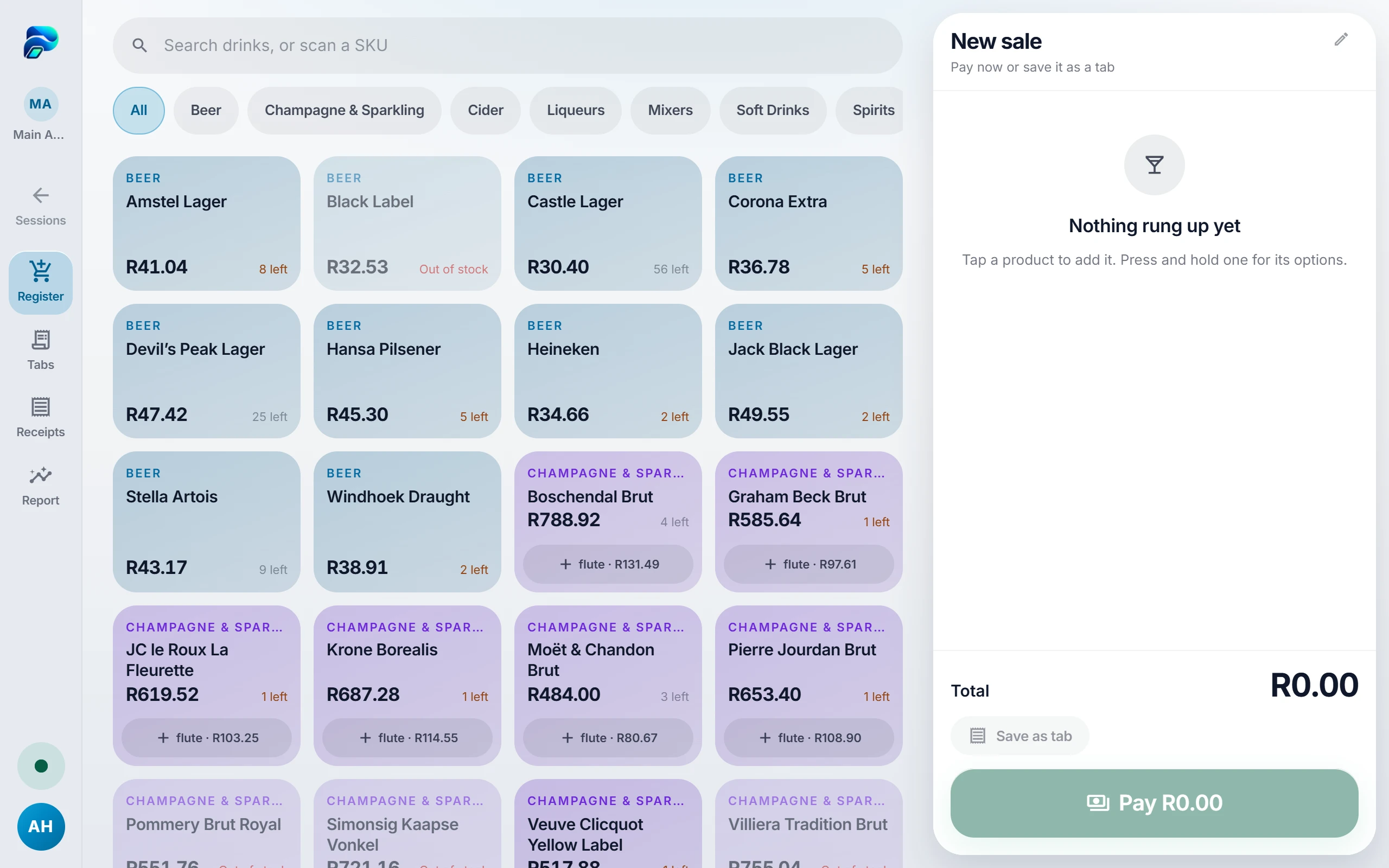Filter by Champagne & Sparkling
Image resolution: width=1389 pixels, height=868 pixels.
[345, 110]
